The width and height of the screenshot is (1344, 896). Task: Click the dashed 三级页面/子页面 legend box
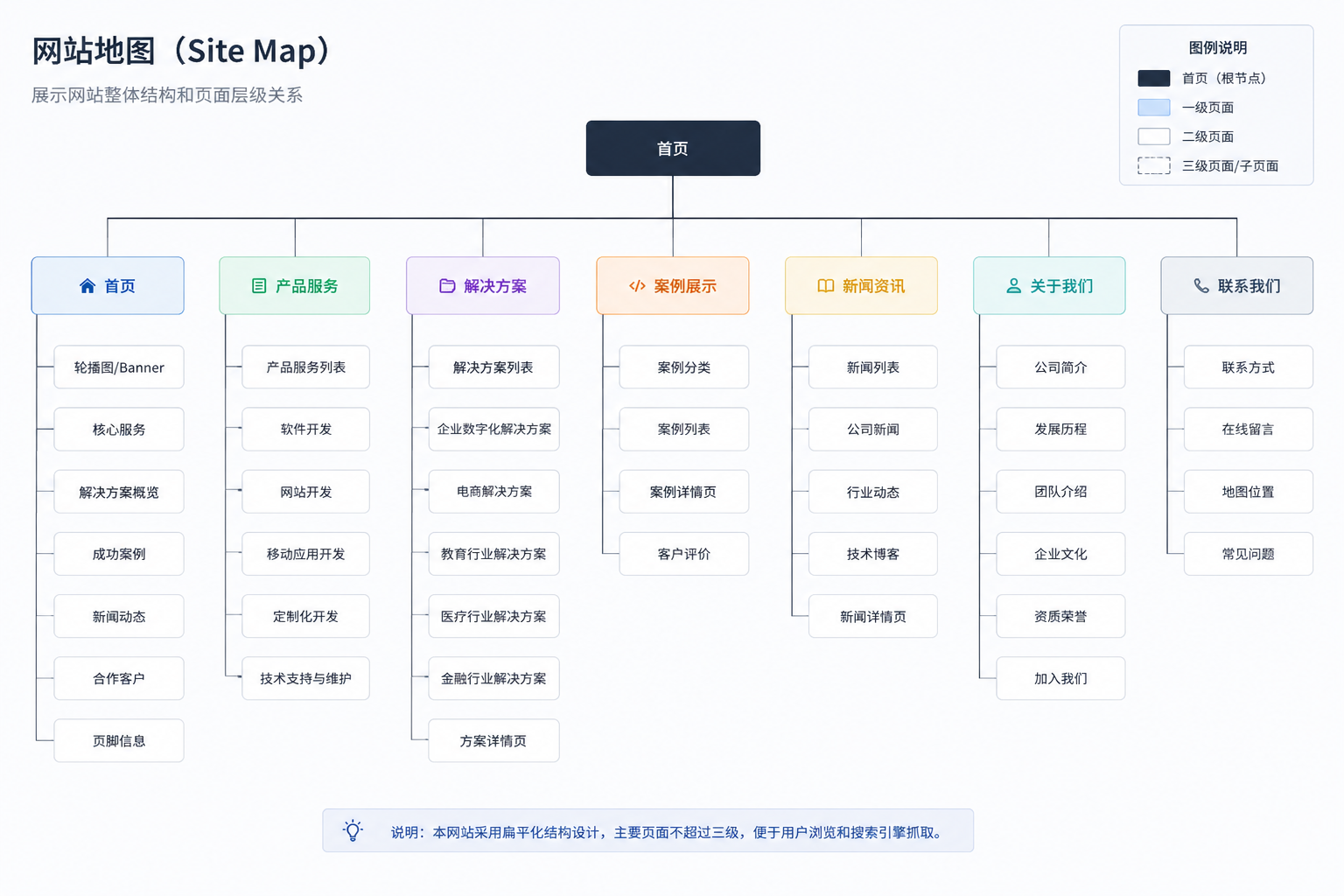1153,165
